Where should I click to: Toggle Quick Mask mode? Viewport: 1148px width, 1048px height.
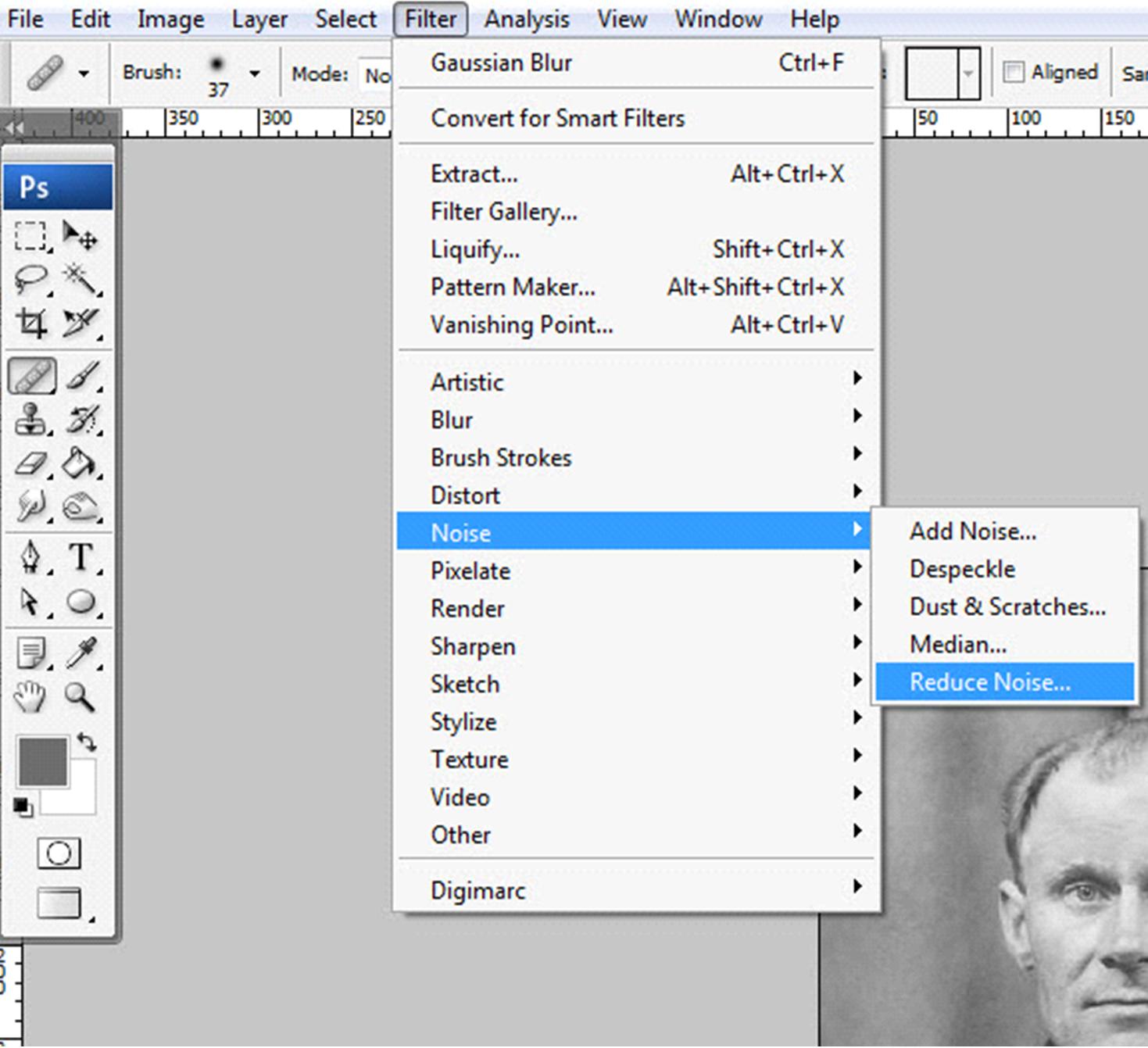[x=59, y=853]
